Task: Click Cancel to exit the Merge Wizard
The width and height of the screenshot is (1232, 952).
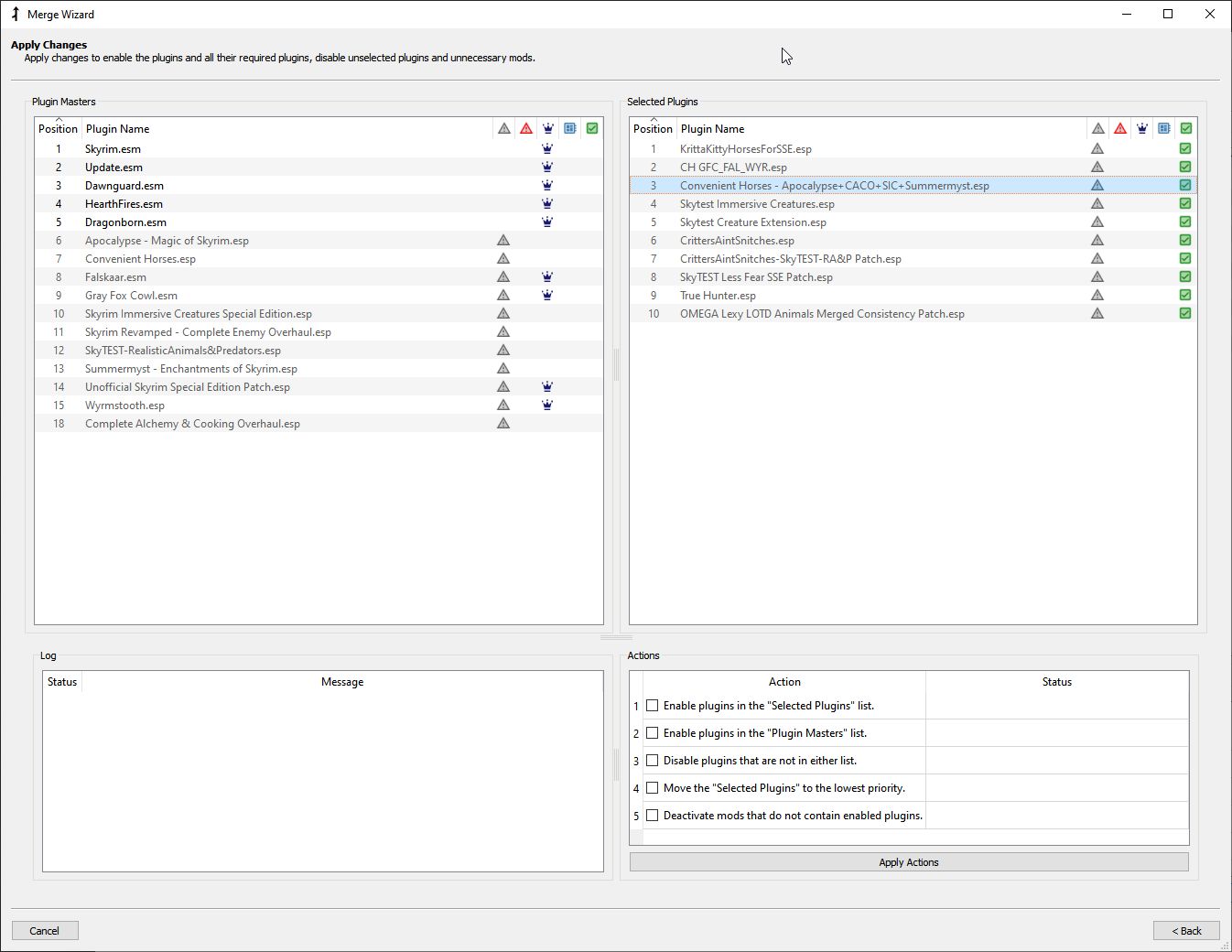Action: pos(44,930)
